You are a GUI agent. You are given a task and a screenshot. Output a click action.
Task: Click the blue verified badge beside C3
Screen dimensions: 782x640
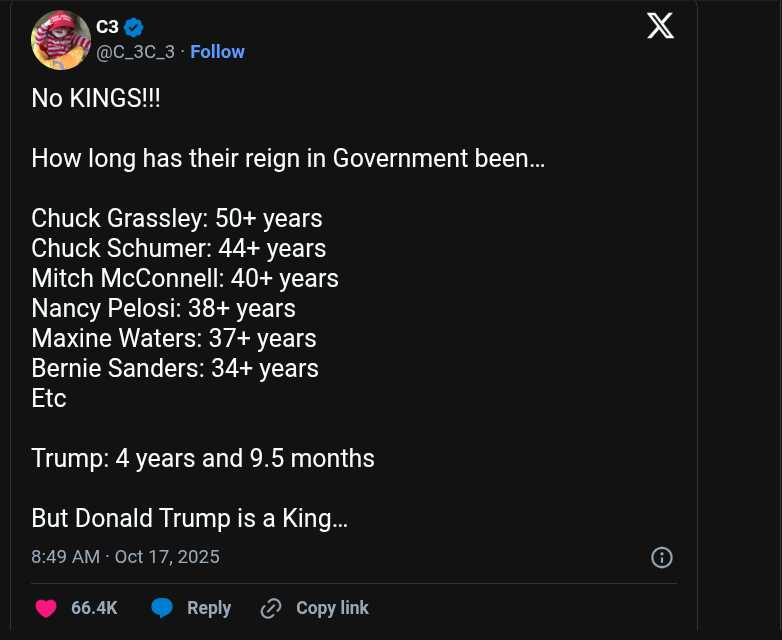[134, 29]
